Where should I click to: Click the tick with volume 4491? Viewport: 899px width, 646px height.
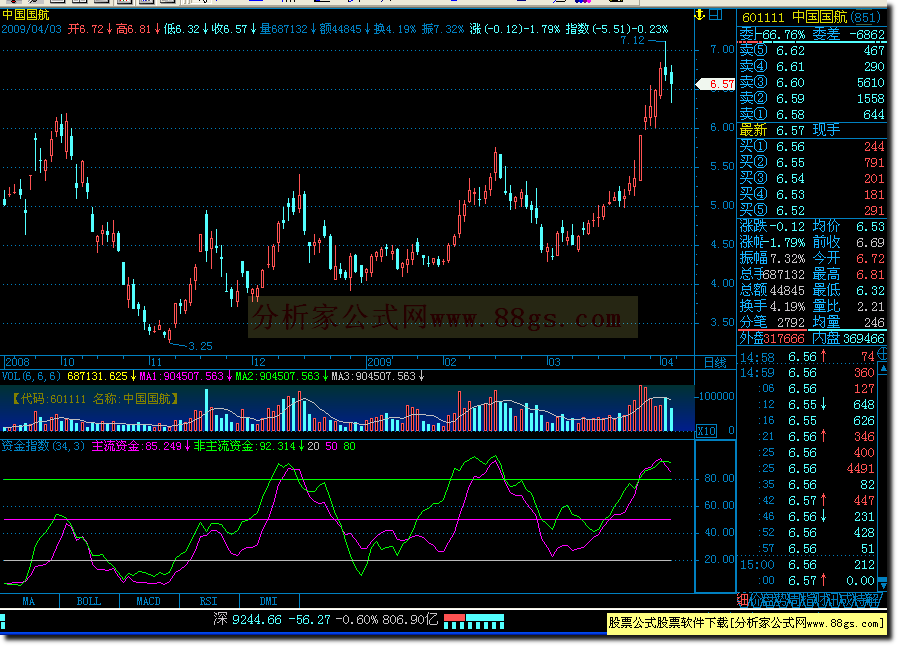pyautogui.click(x=861, y=469)
